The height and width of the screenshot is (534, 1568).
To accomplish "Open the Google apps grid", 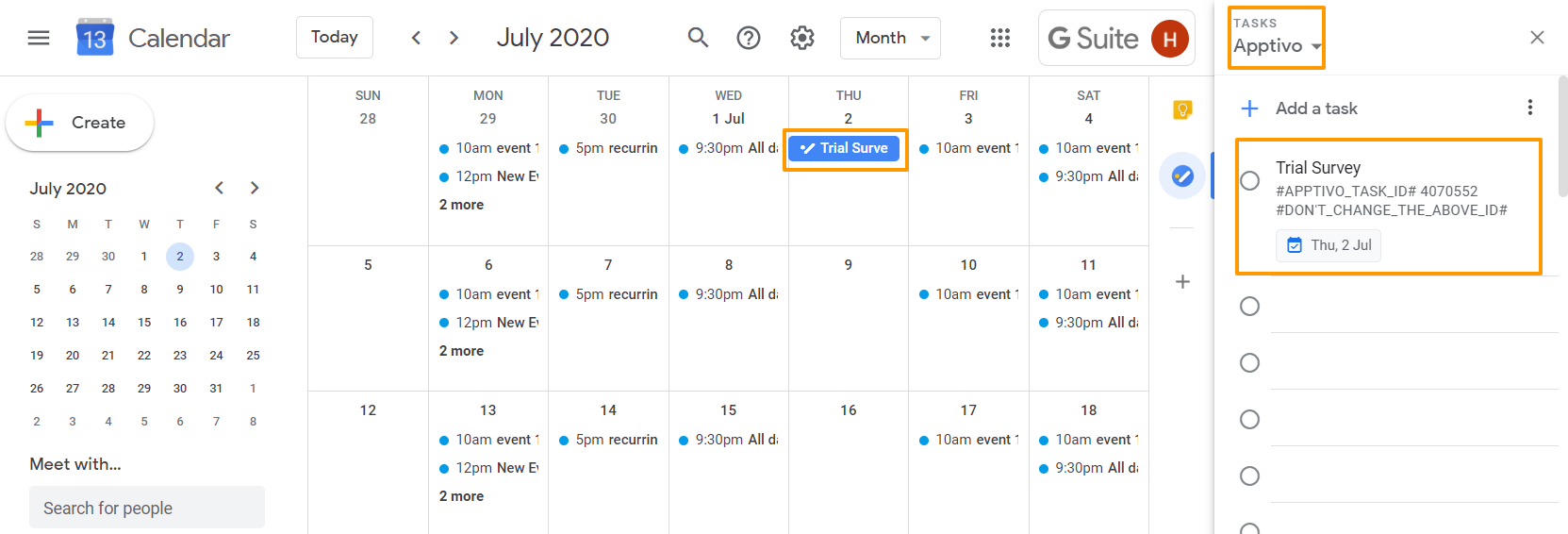I will point(1000,38).
